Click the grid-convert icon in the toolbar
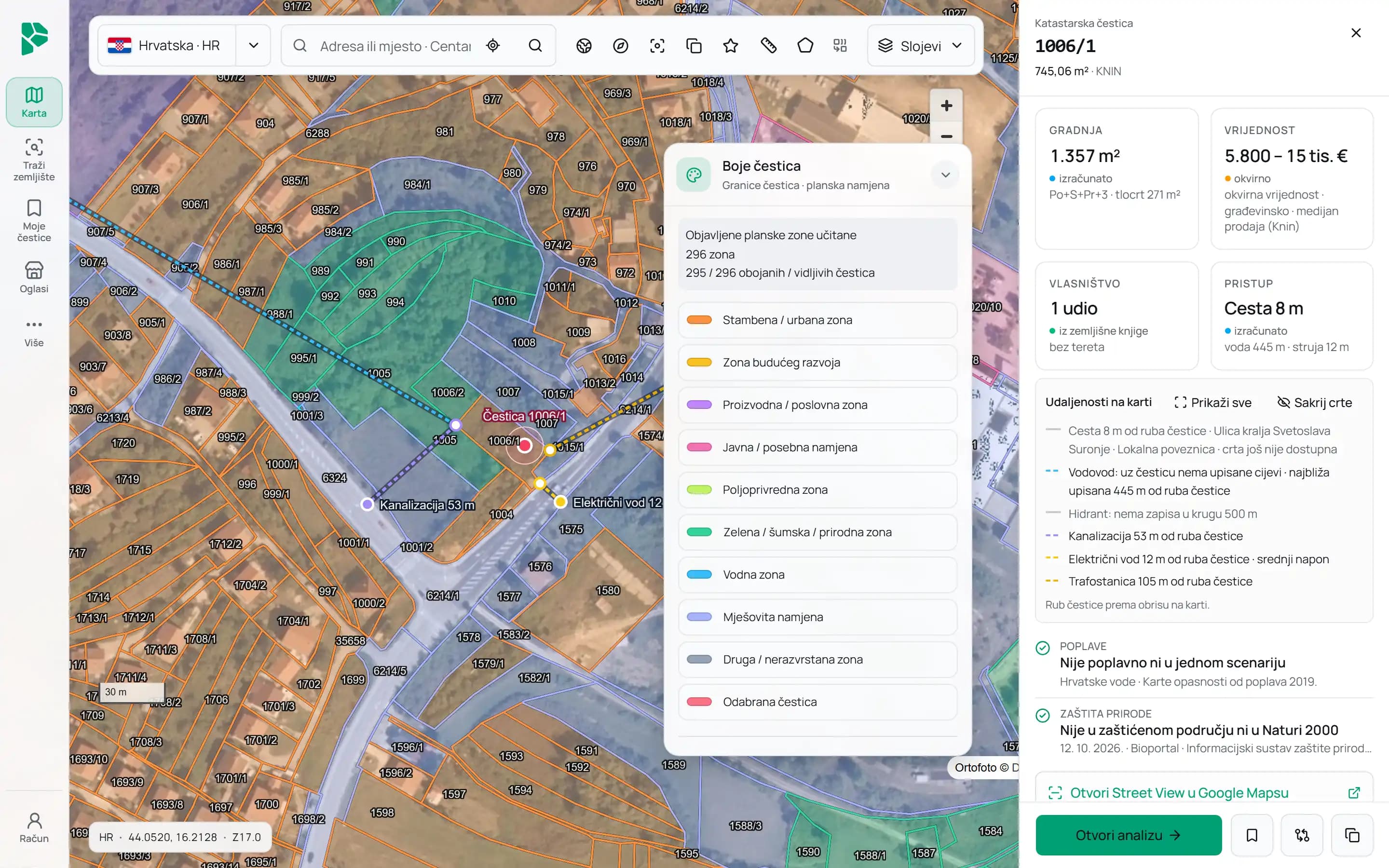The height and width of the screenshot is (868, 1389). coord(840,46)
